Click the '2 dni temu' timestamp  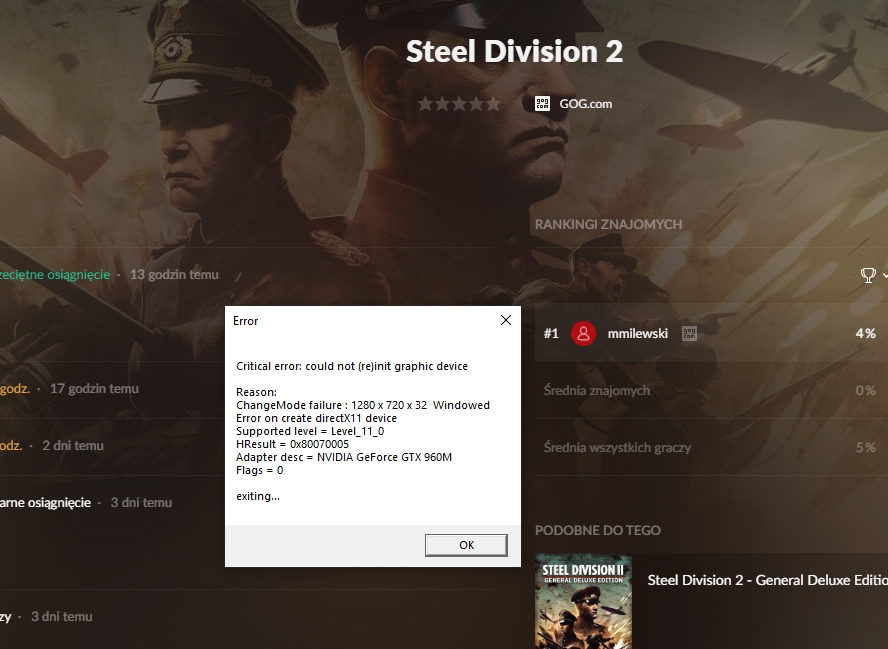[73, 446]
